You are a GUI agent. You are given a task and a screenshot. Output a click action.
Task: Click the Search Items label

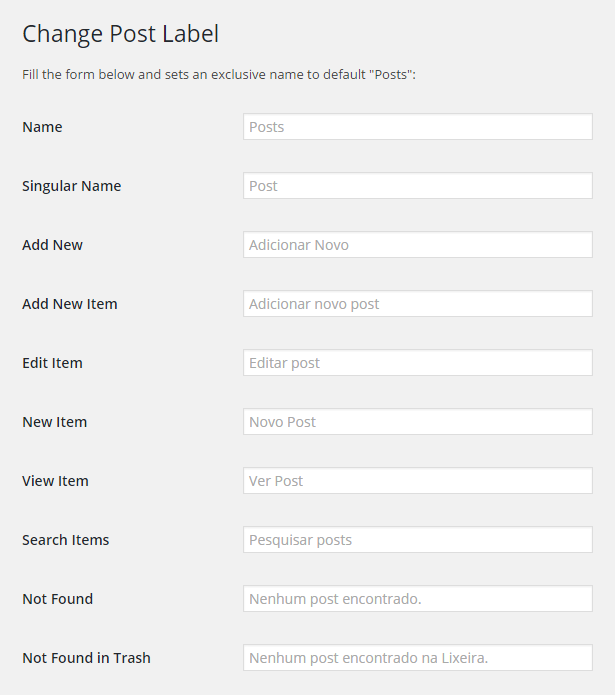66,539
